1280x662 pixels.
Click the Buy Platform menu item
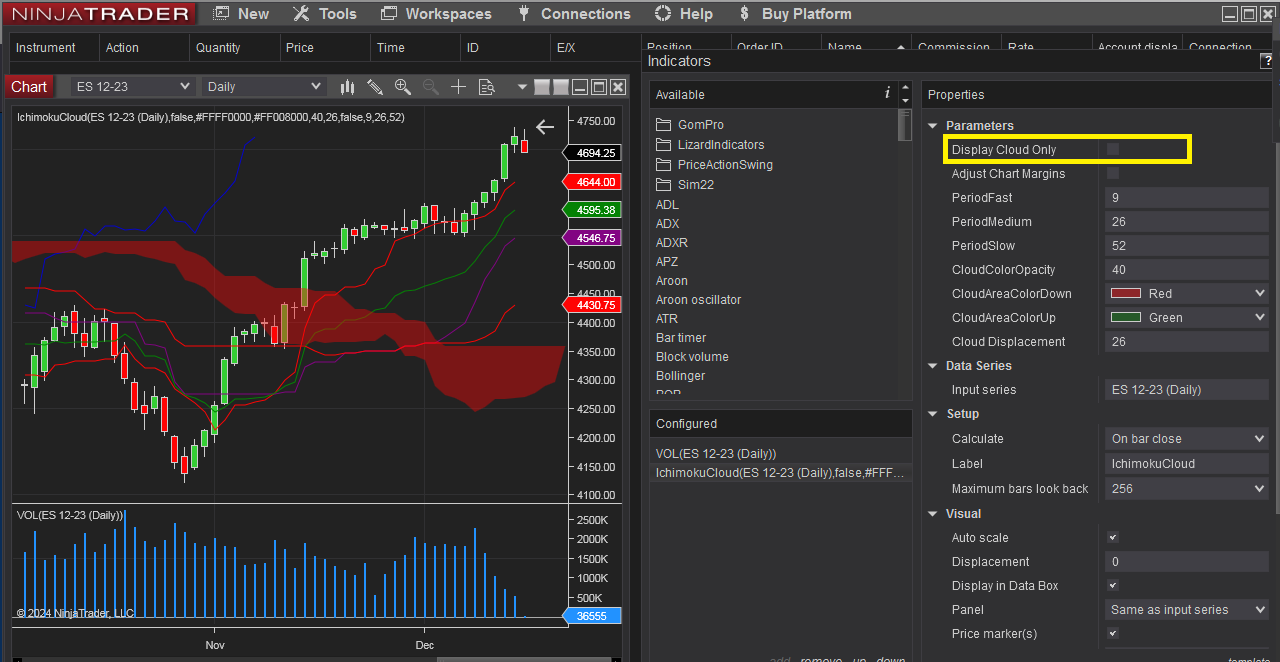pos(795,14)
